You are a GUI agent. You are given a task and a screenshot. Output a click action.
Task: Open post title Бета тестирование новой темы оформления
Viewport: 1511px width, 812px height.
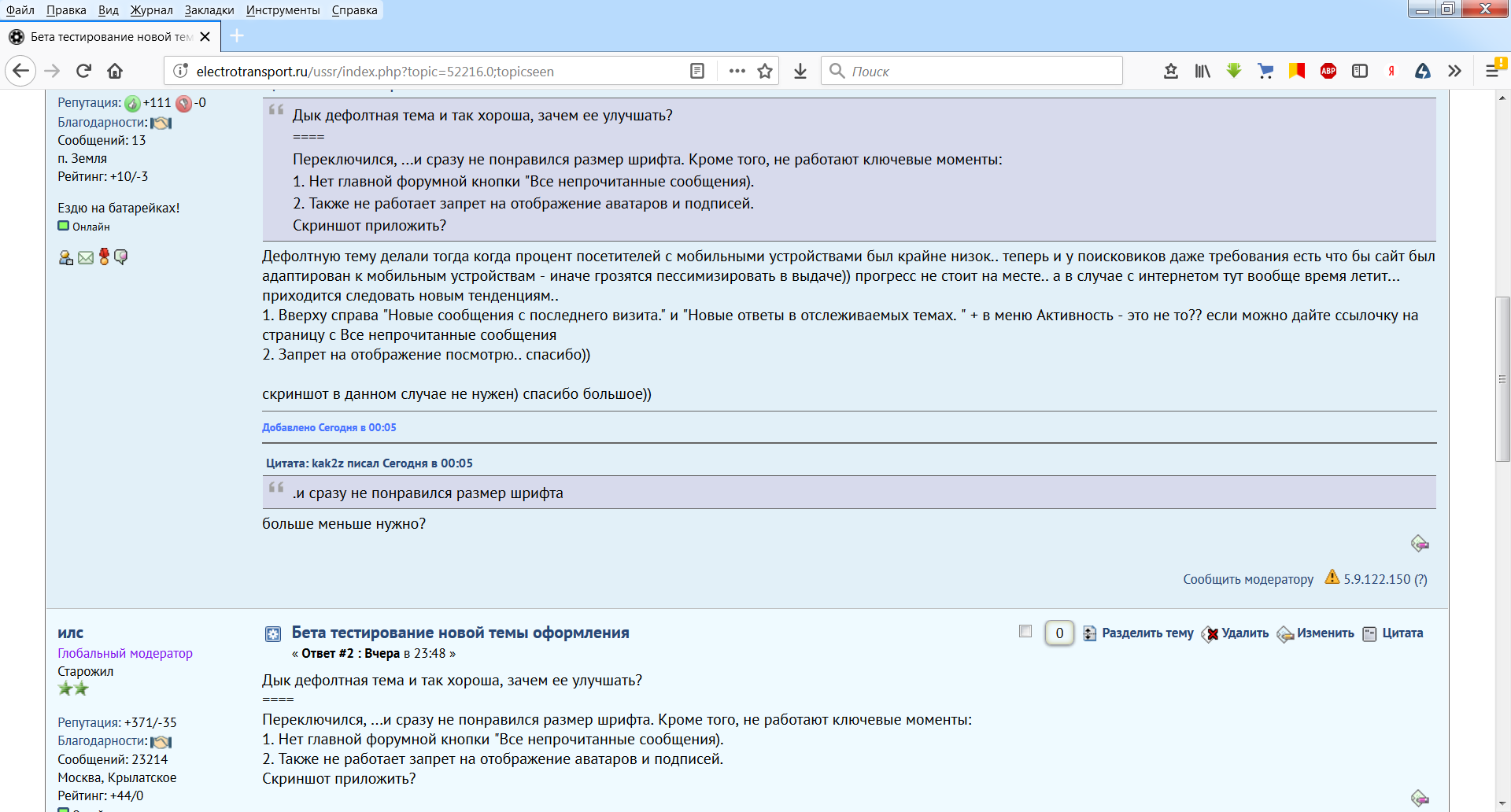[460, 633]
